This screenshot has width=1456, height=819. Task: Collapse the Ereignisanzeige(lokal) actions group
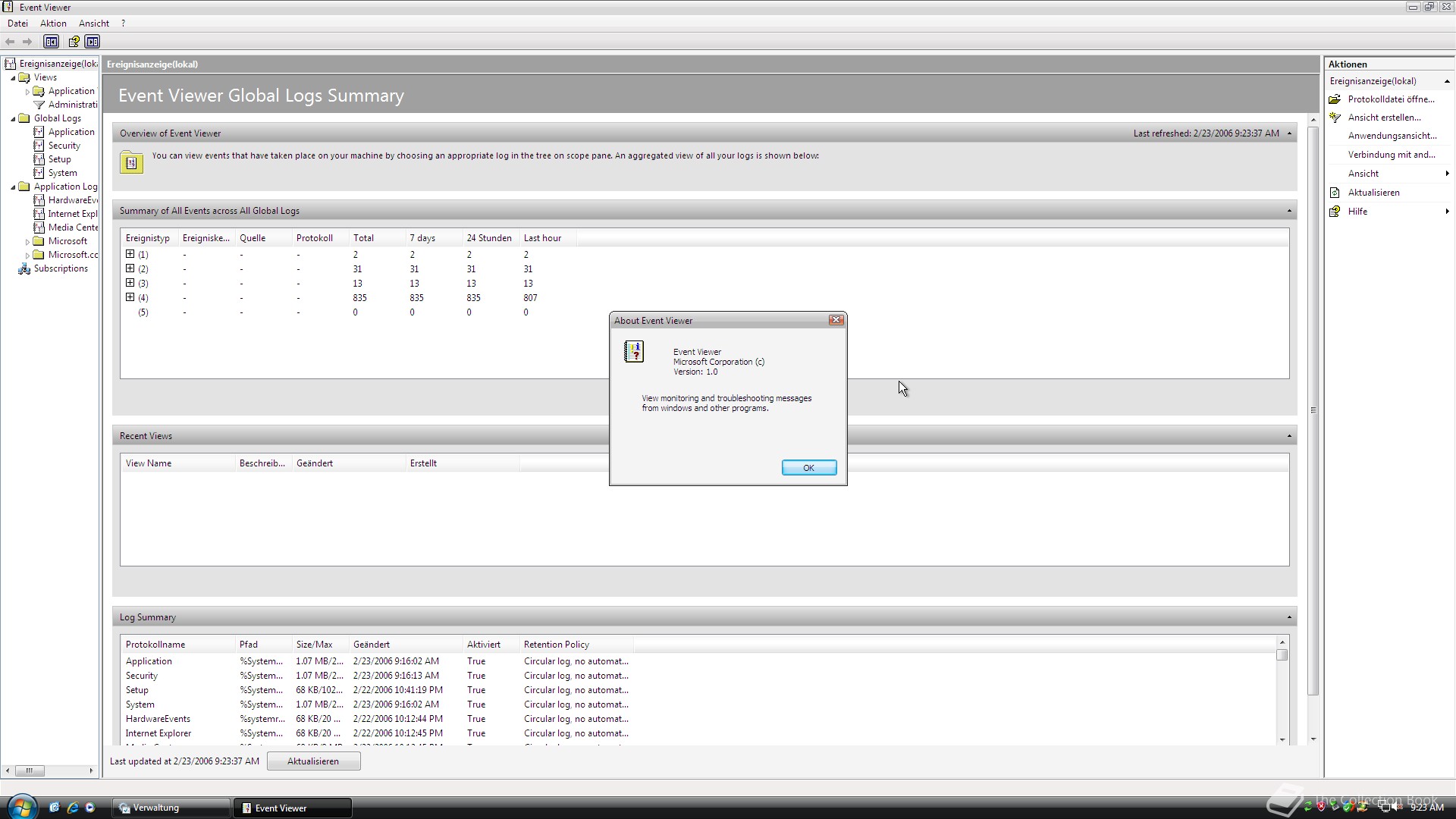point(1447,81)
